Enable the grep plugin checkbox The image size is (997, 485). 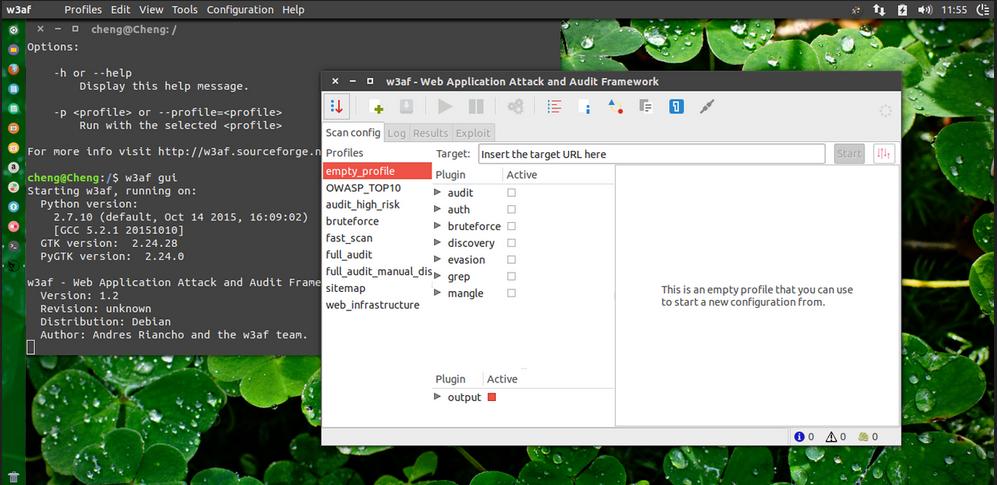[511, 277]
